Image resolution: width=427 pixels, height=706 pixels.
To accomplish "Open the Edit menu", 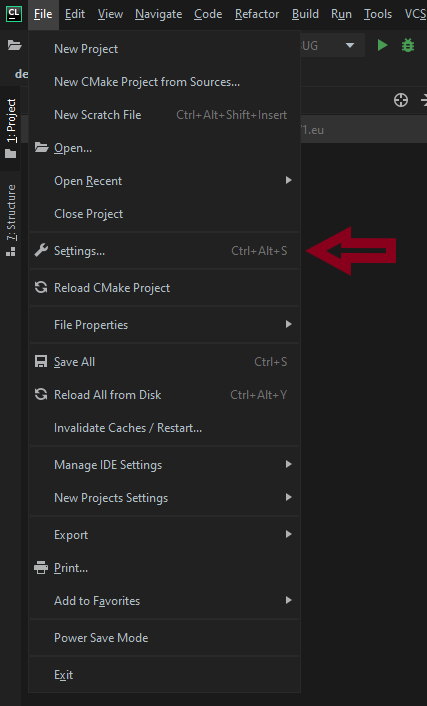I will pyautogui.click(x=75, y=14).
